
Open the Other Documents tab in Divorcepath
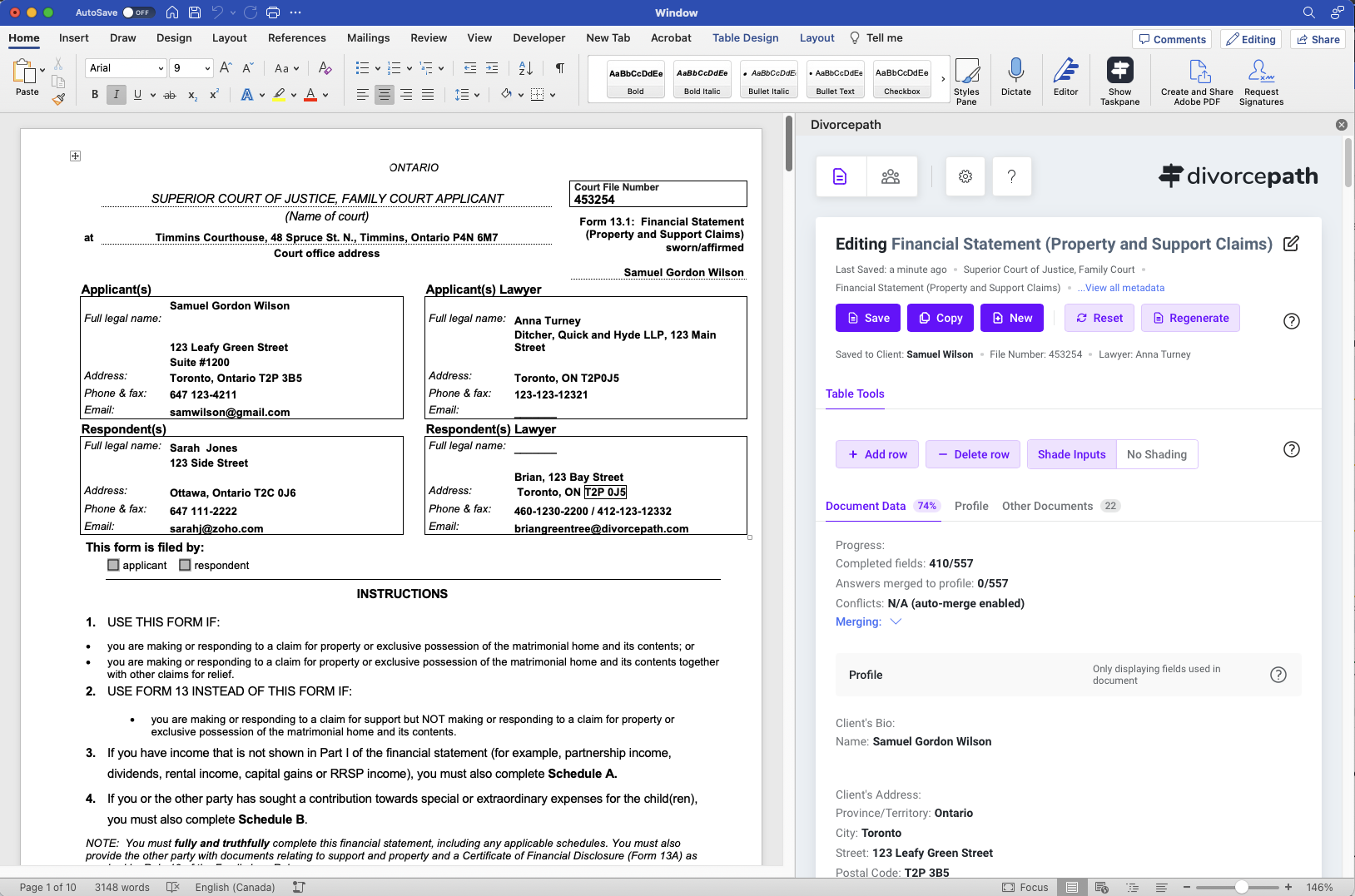(x=1048, y=506)
